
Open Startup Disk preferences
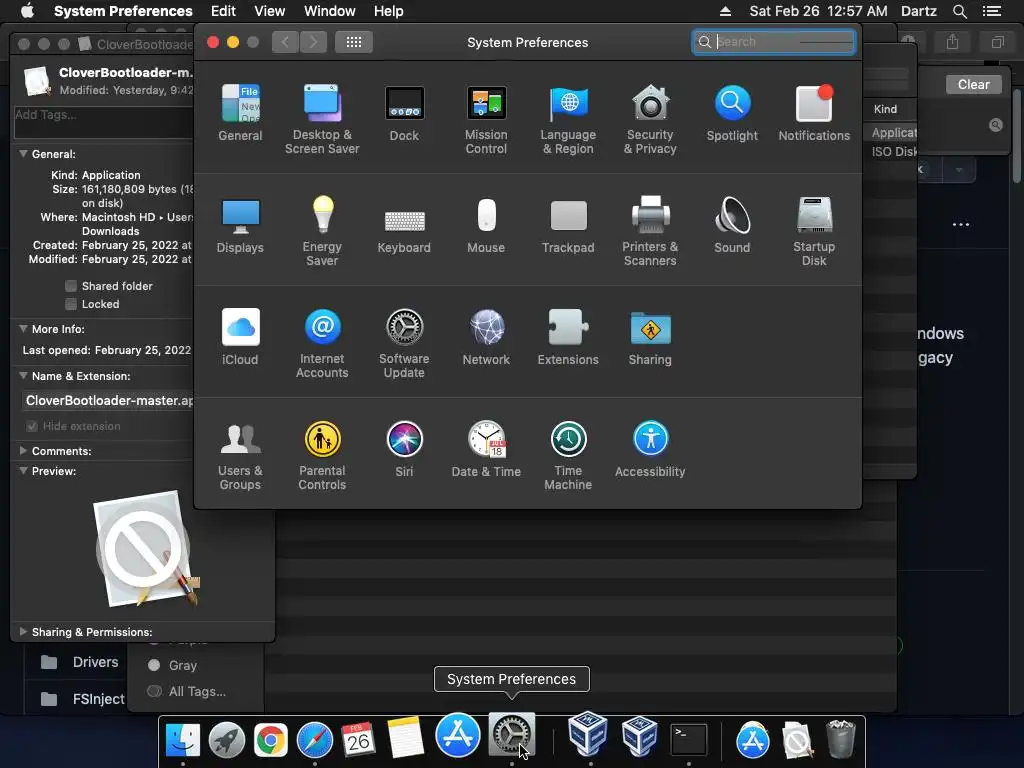point(814,231)
